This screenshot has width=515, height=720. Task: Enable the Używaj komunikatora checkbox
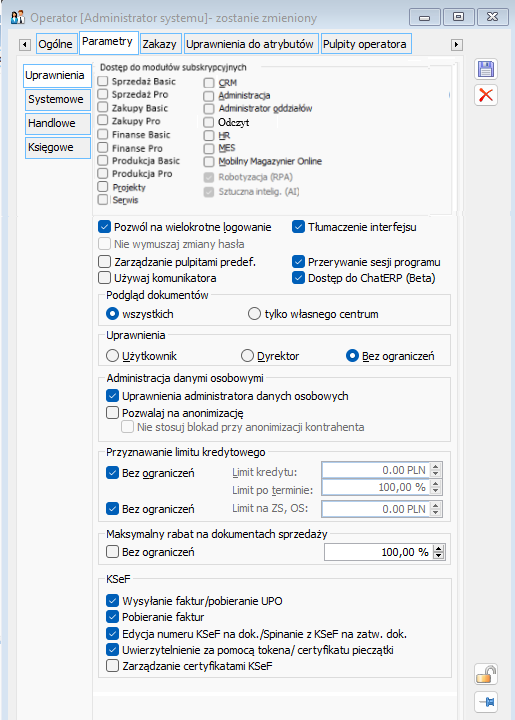(105, 278)
